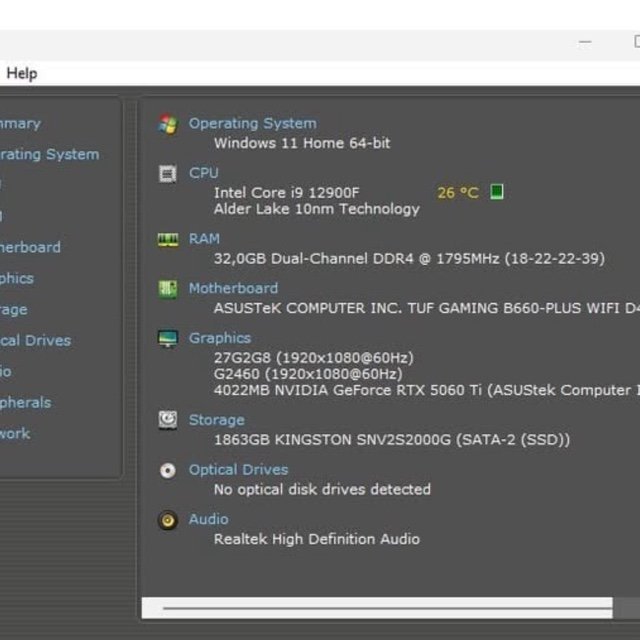Open the Operating System heading link
640x640 pixels.
point(252,123)
